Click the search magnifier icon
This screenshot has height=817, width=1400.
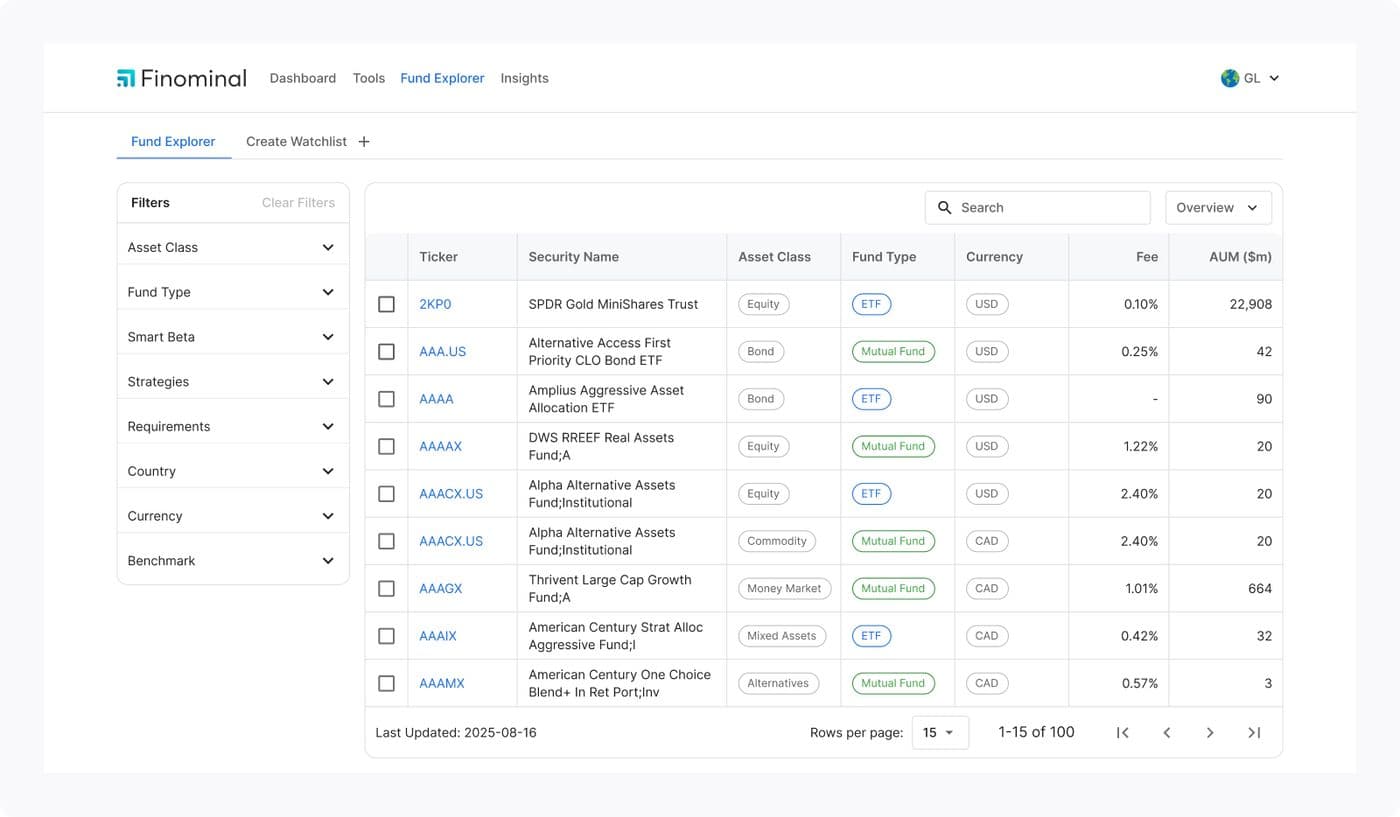click(944, 208)
